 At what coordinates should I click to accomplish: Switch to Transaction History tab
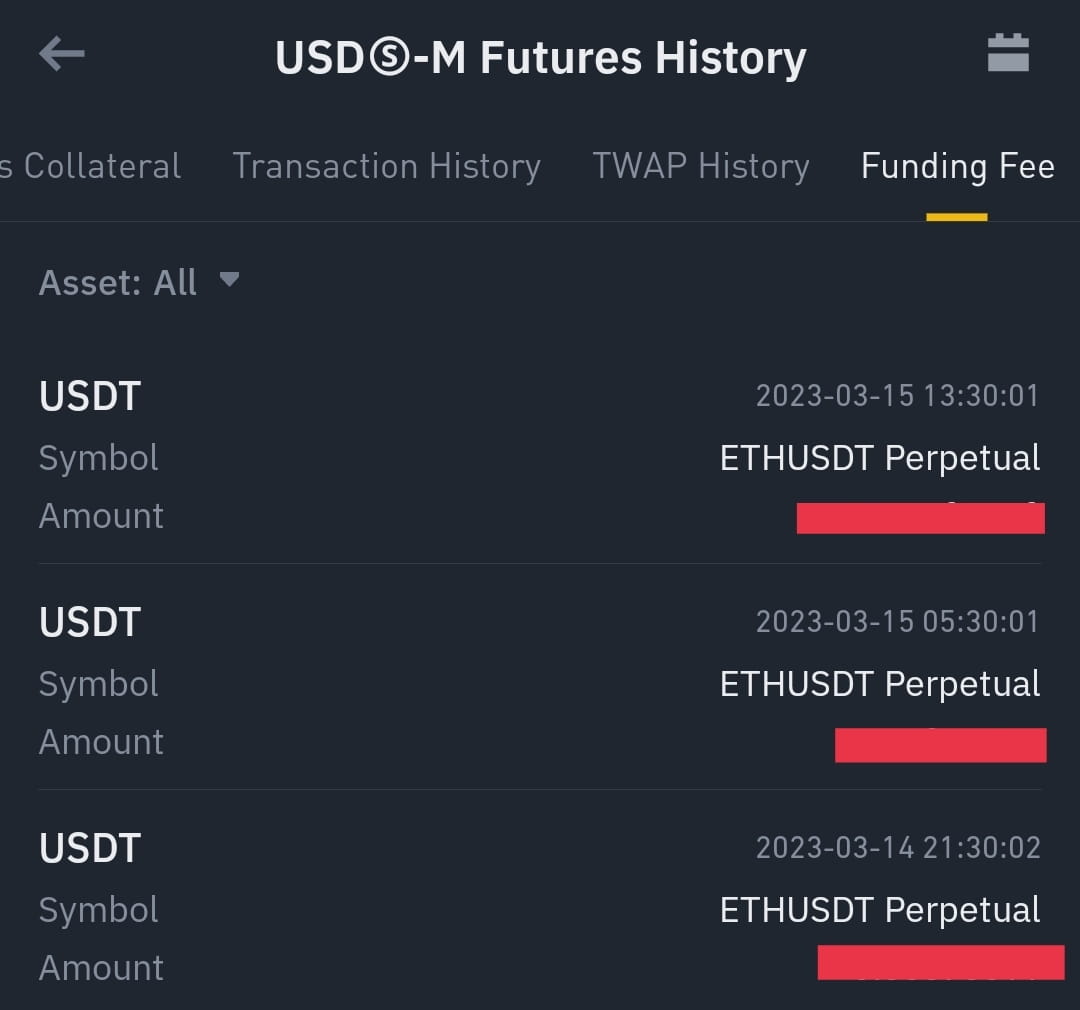click(x=386, y=166)
